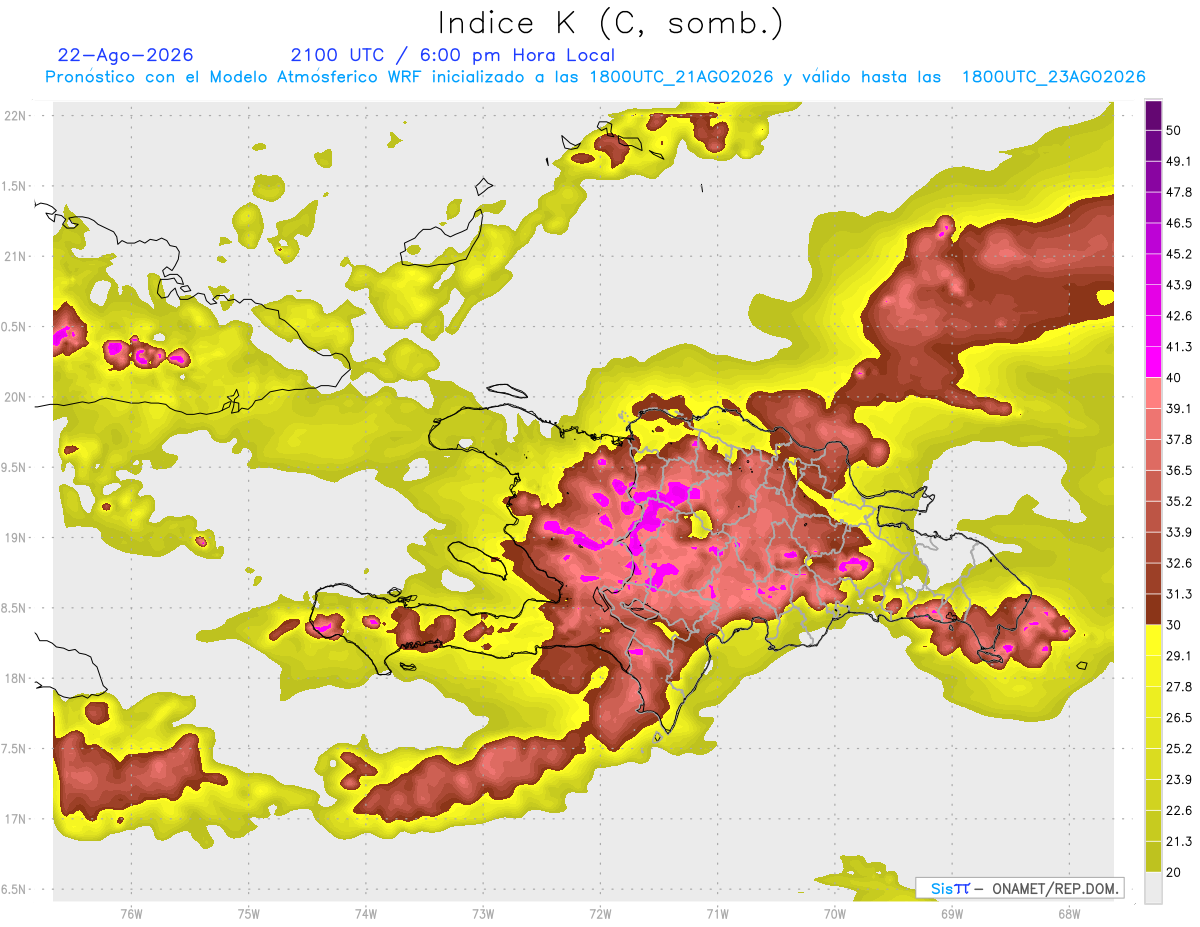
Task: Click the '2100 UTC / 6:00 pm Hora Local' text
Action: [x=452, y=55]
